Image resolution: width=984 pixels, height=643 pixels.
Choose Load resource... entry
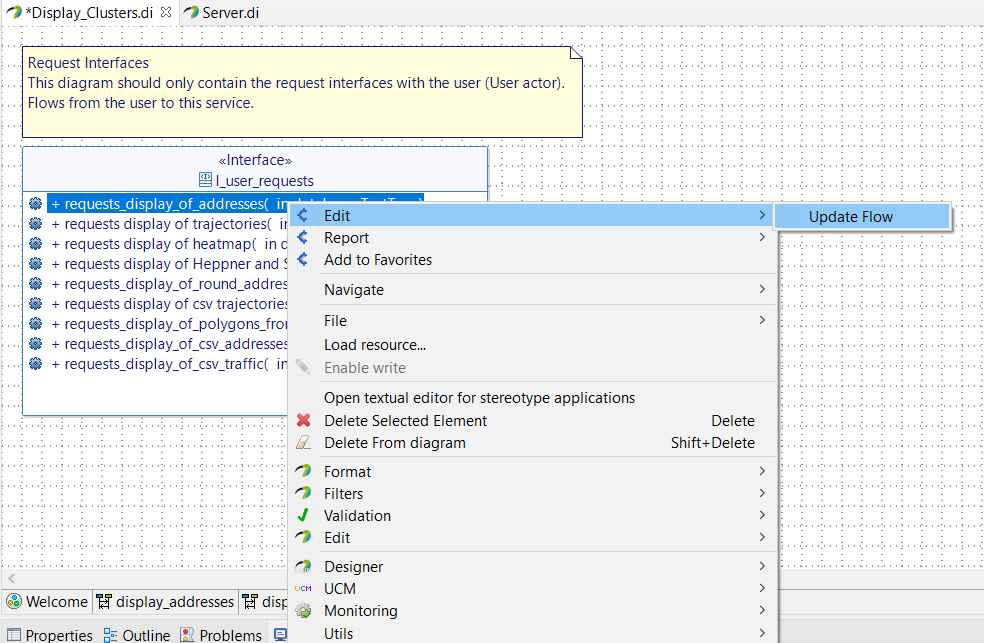(533, 345)
